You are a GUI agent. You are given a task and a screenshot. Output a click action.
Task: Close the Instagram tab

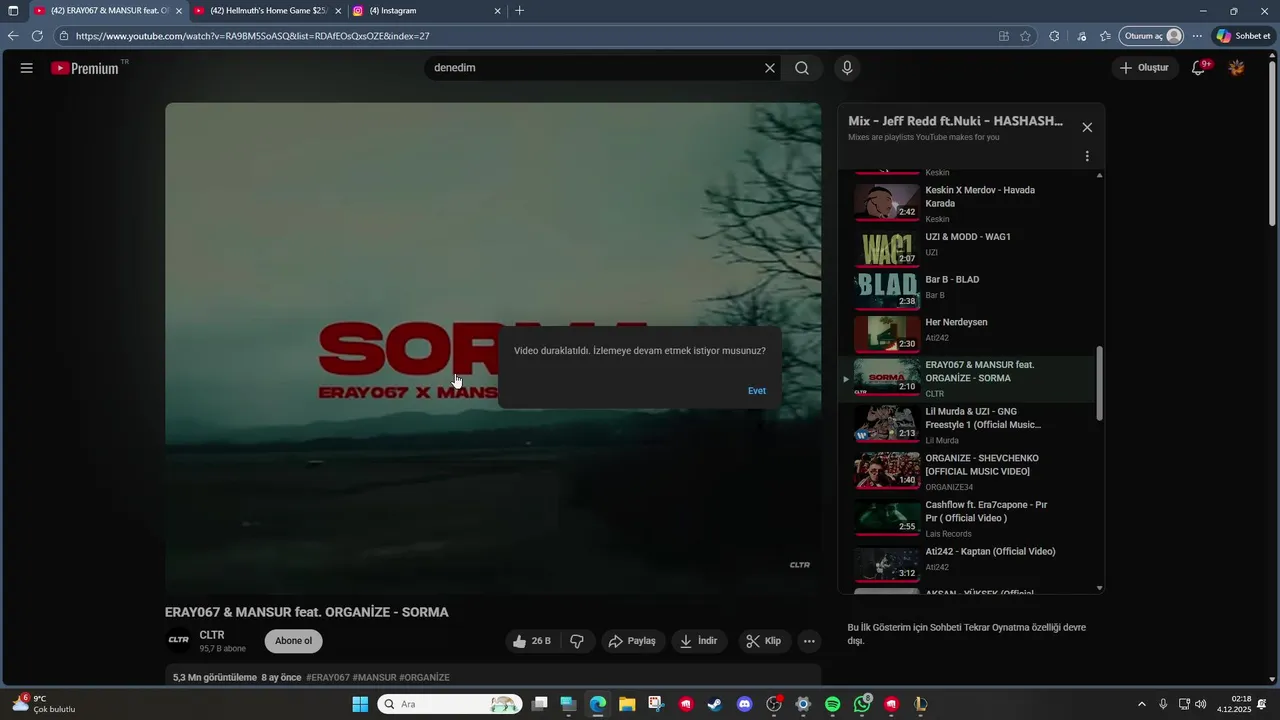498,11
